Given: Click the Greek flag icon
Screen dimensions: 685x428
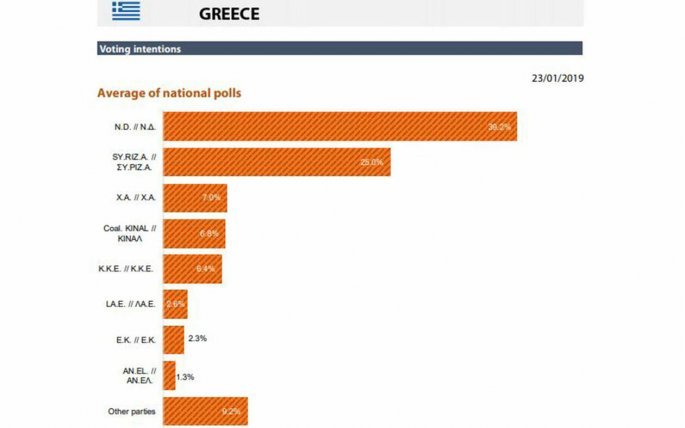Looking at the screenshot, I should [126, 11].
